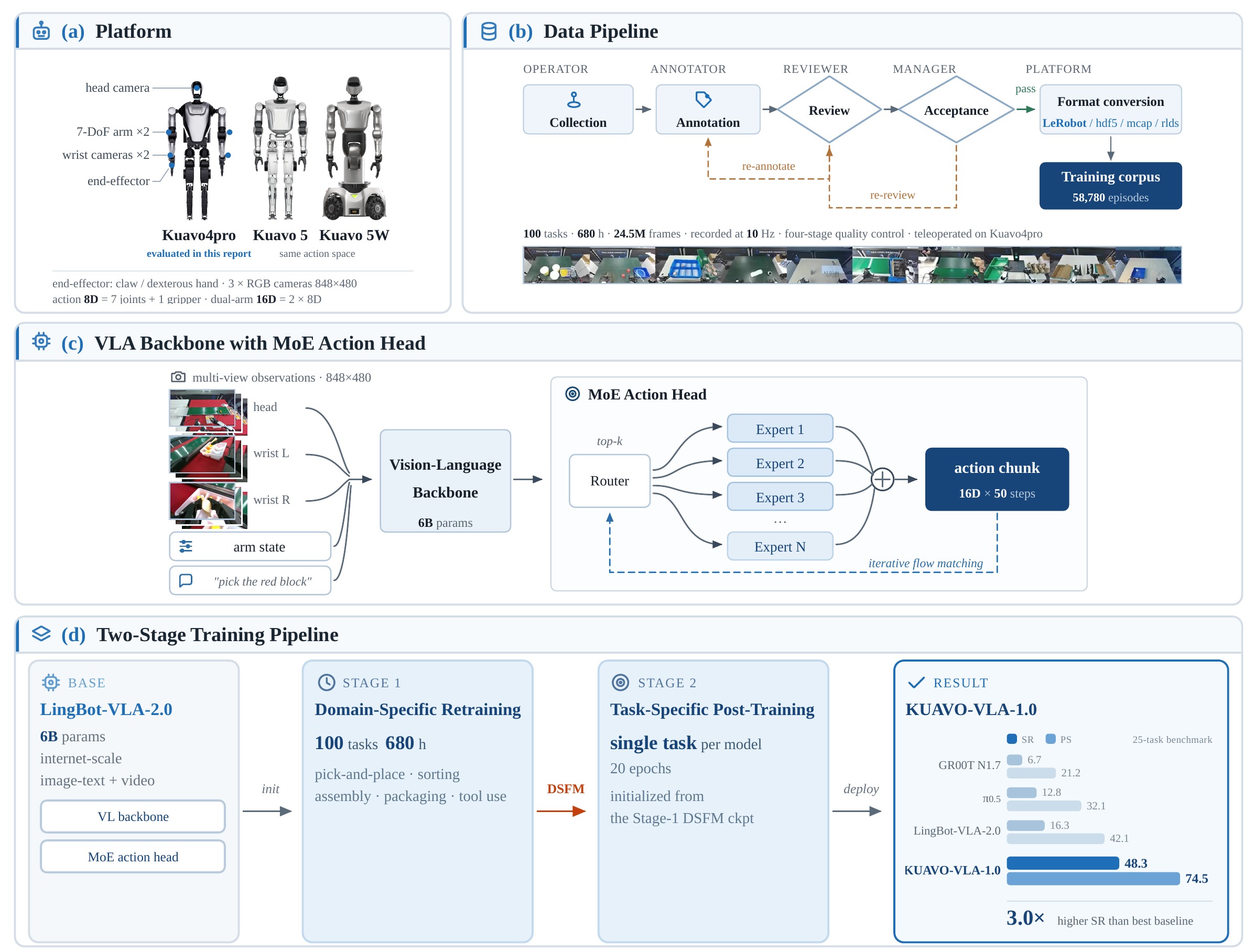1255x952 pixels.
Task: Click the PS legend swatch
Action: (x=1050, y=739)
